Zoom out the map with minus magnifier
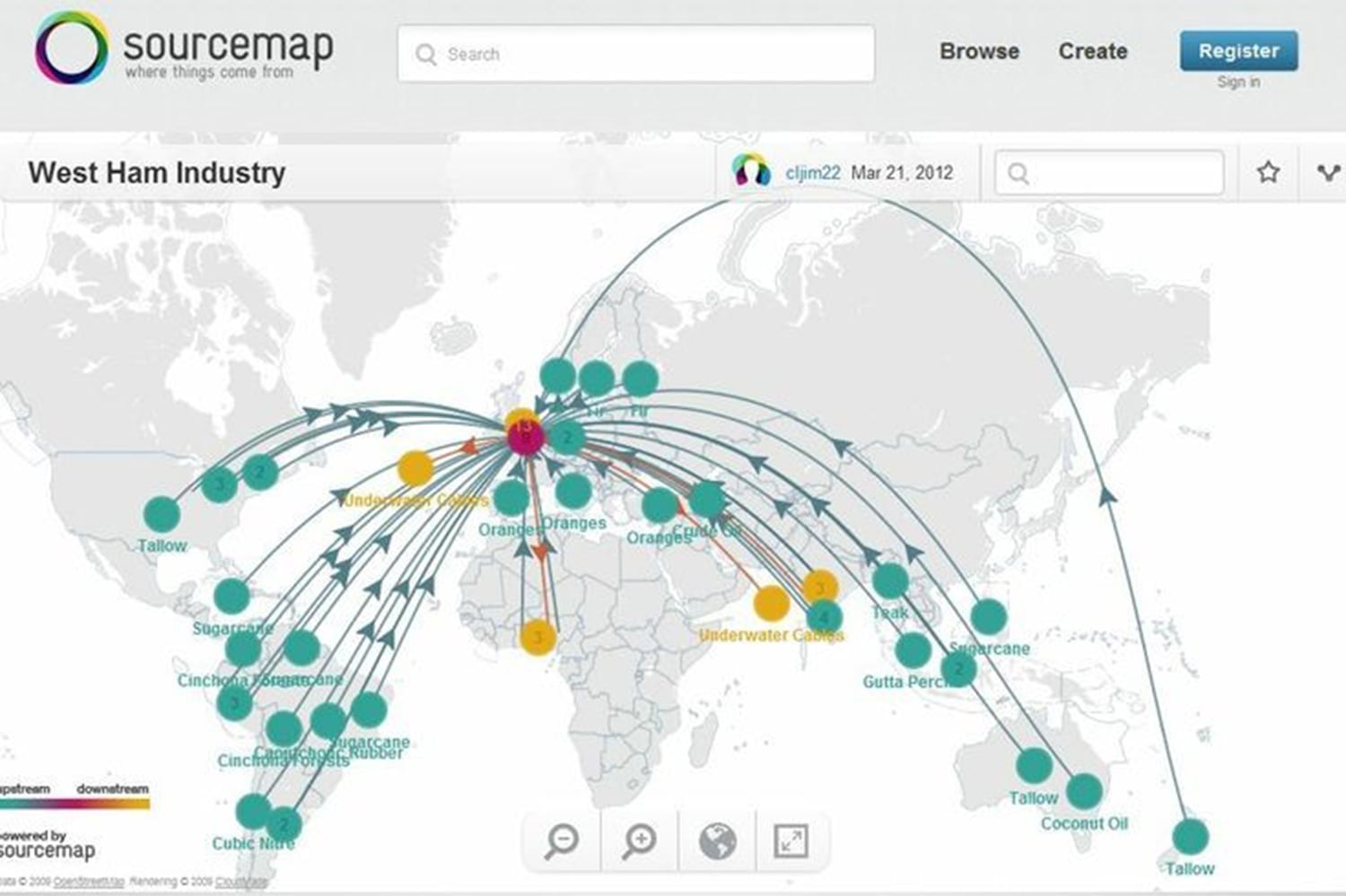Viewport: 1346px width, 896px height. [562, 840]
